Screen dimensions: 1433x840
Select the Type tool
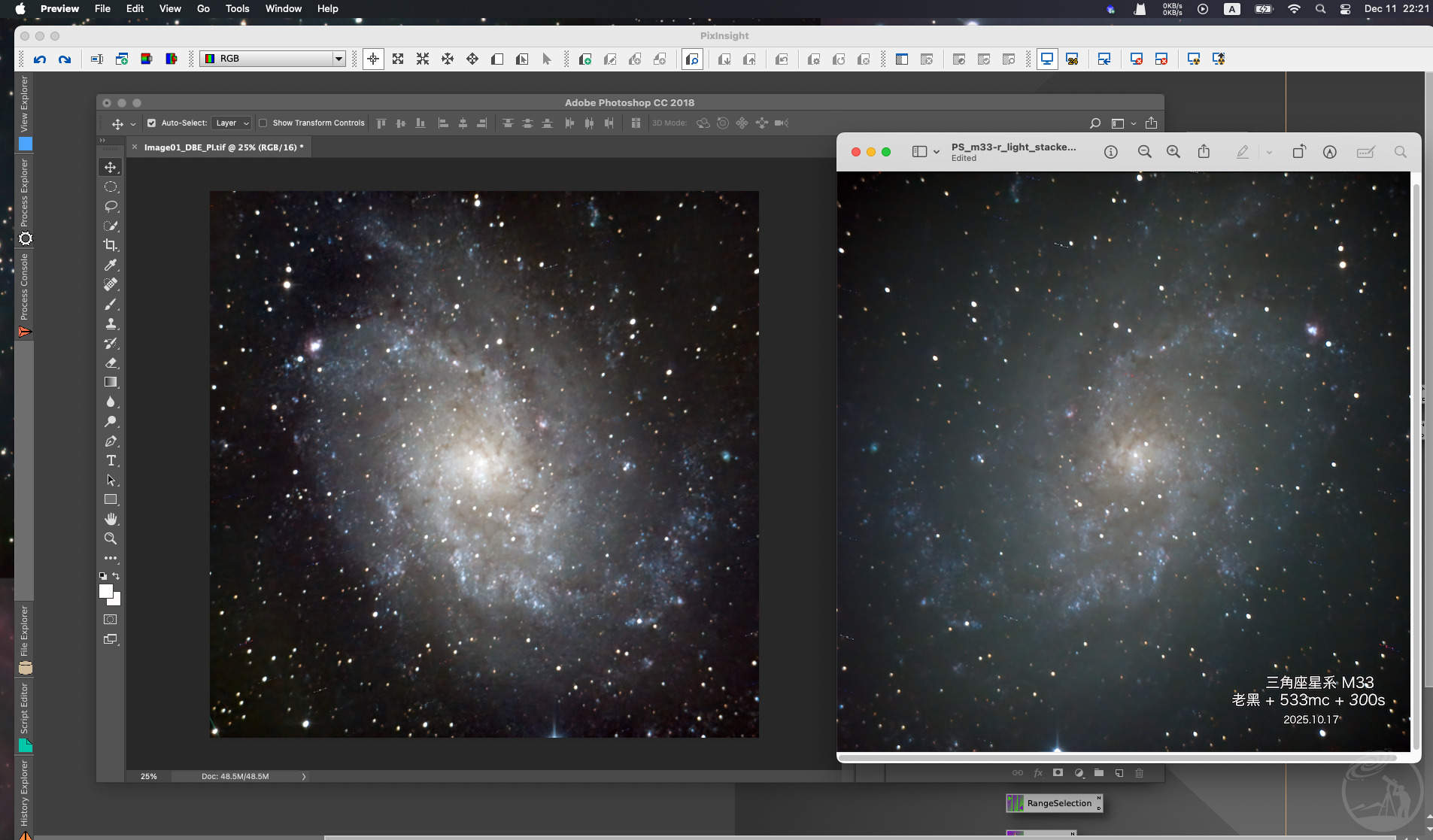tap(111, 460)
